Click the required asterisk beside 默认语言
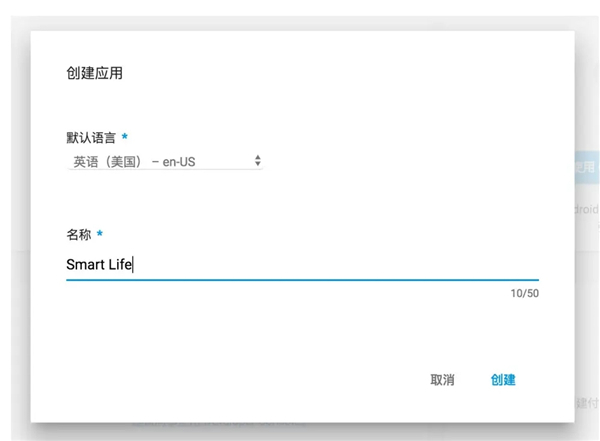 pos(125,137)
